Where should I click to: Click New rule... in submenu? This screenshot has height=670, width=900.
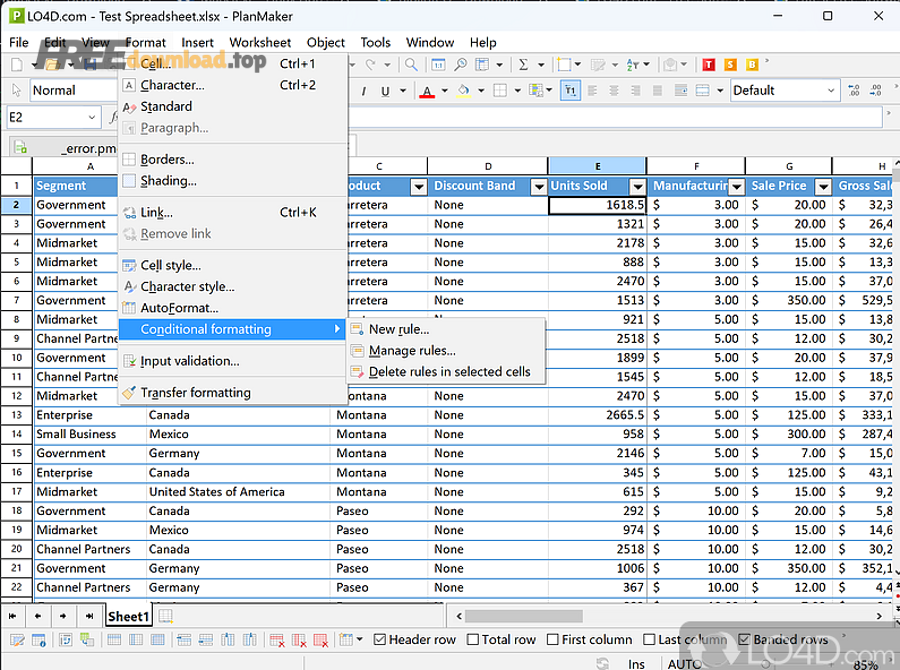click(446, 330)
